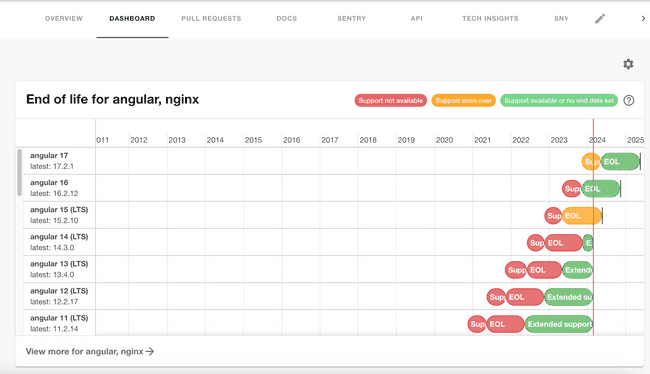650x374 pixels.
Task: Select the angular 17 row label
Action: click(x=49, y=155)
